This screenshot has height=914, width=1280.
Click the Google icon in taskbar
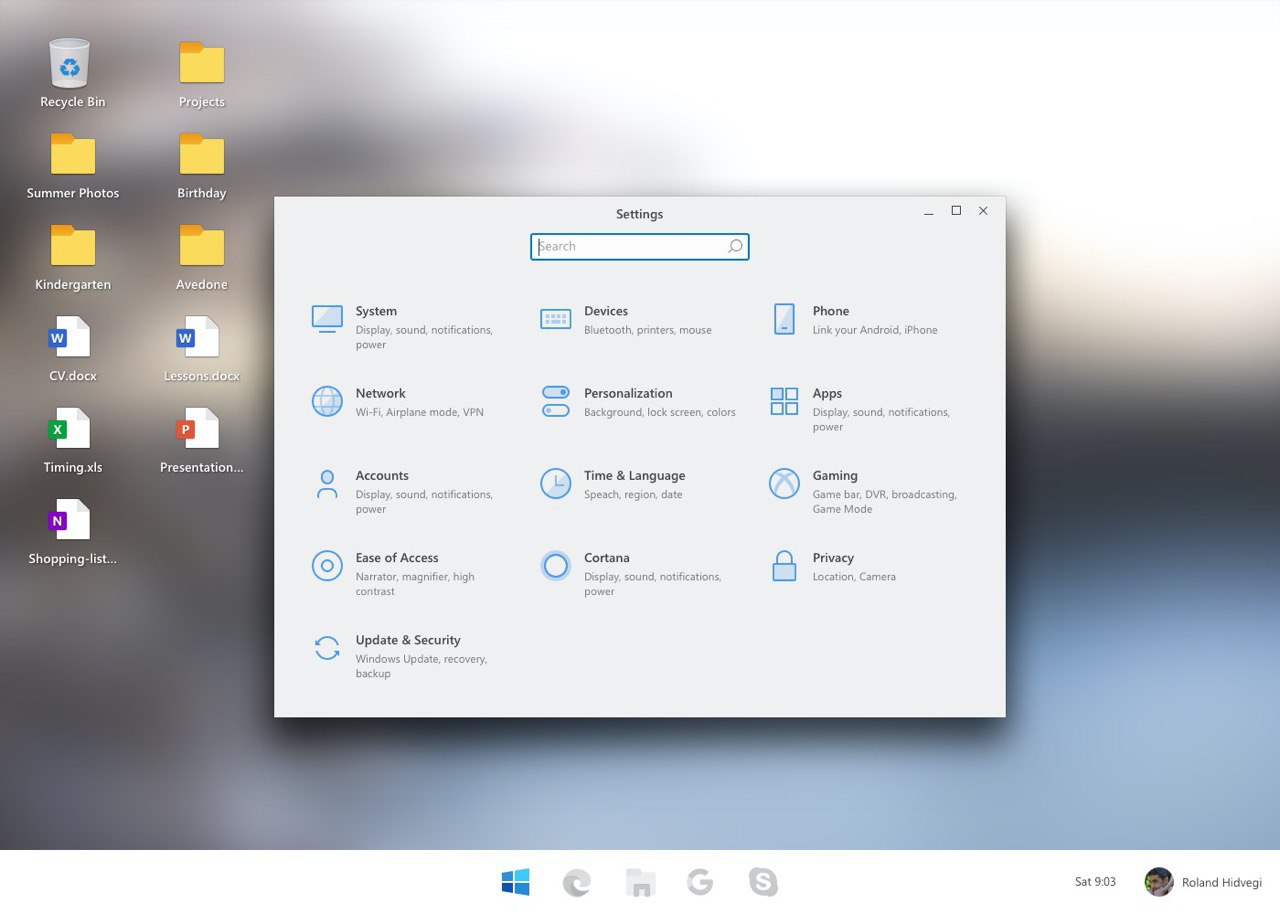coord(700,882)
